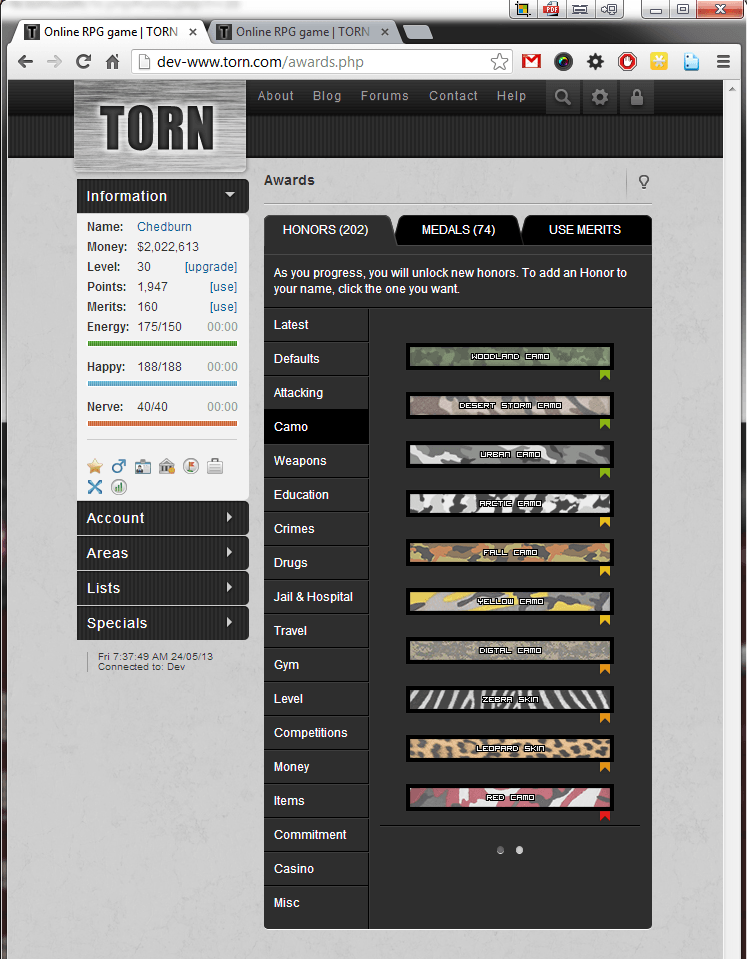Open the settings gear in TORN header
The height and width of the screenshot is (959, 747).
coord(600,97)
